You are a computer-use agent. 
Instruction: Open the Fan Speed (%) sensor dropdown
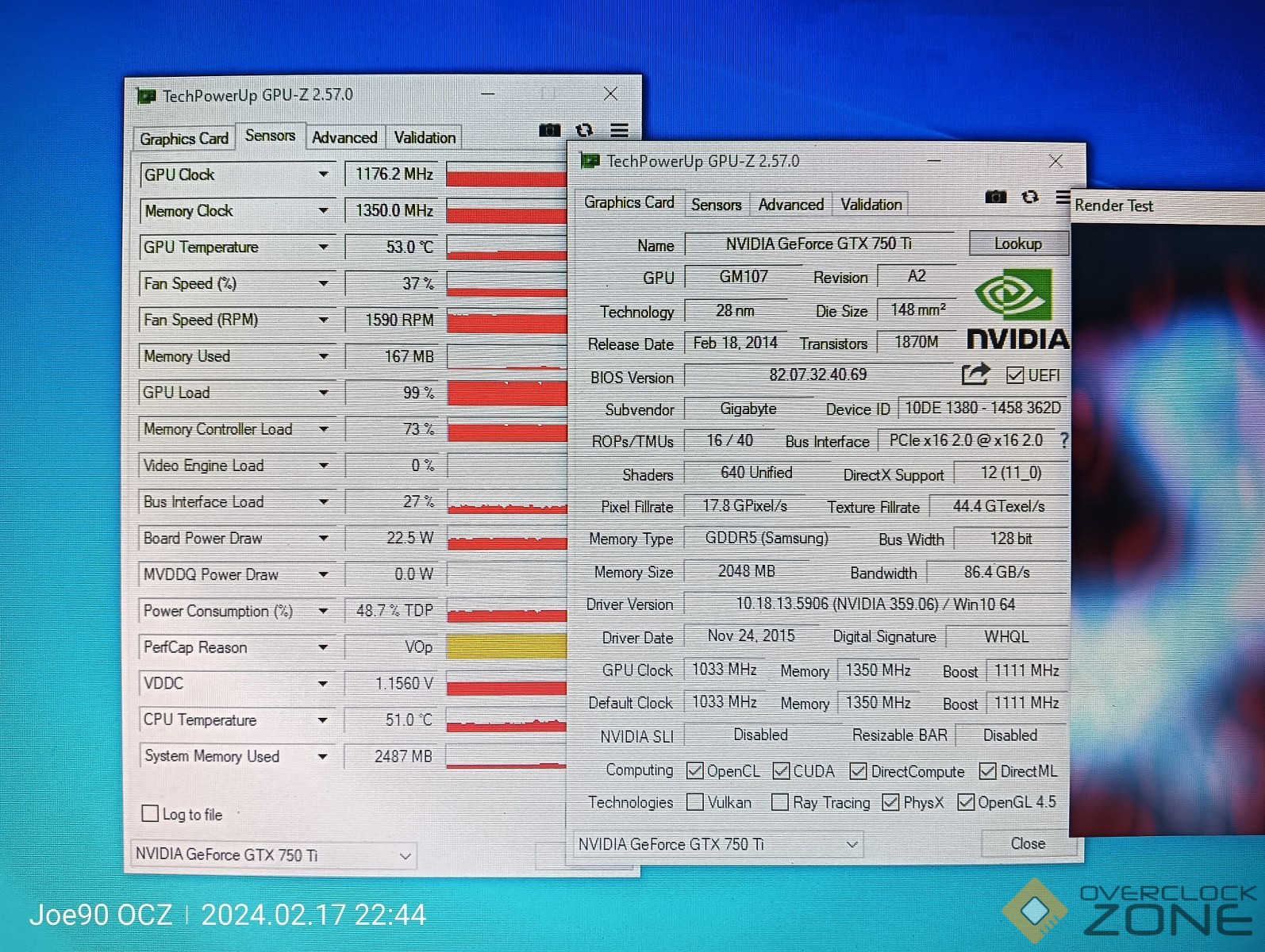click(x=323, y=283)
